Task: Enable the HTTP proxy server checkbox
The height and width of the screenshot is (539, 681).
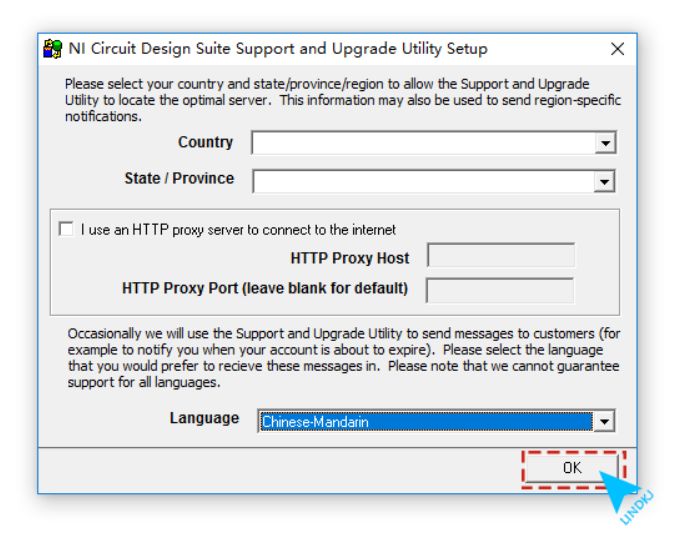Action: [66, 229]
